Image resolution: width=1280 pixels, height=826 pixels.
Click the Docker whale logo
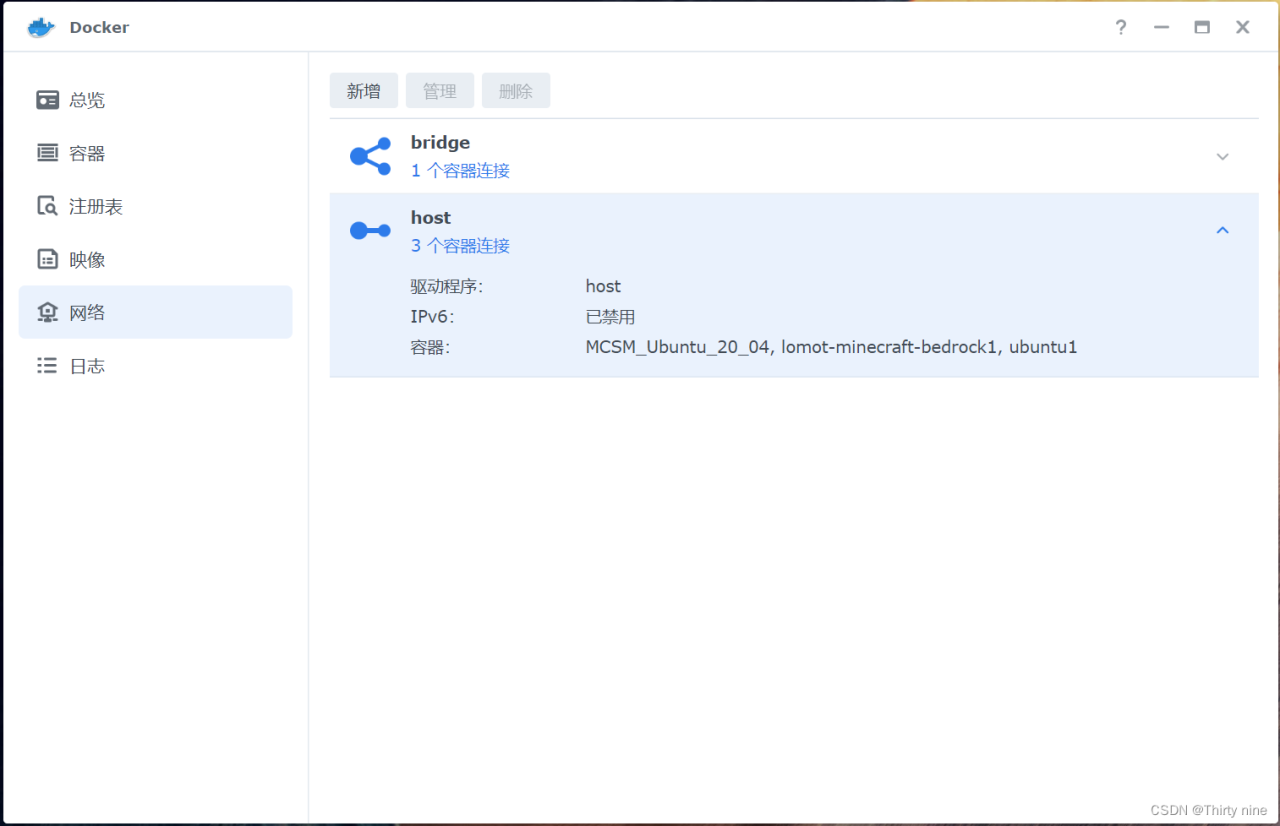pos(41,27)
